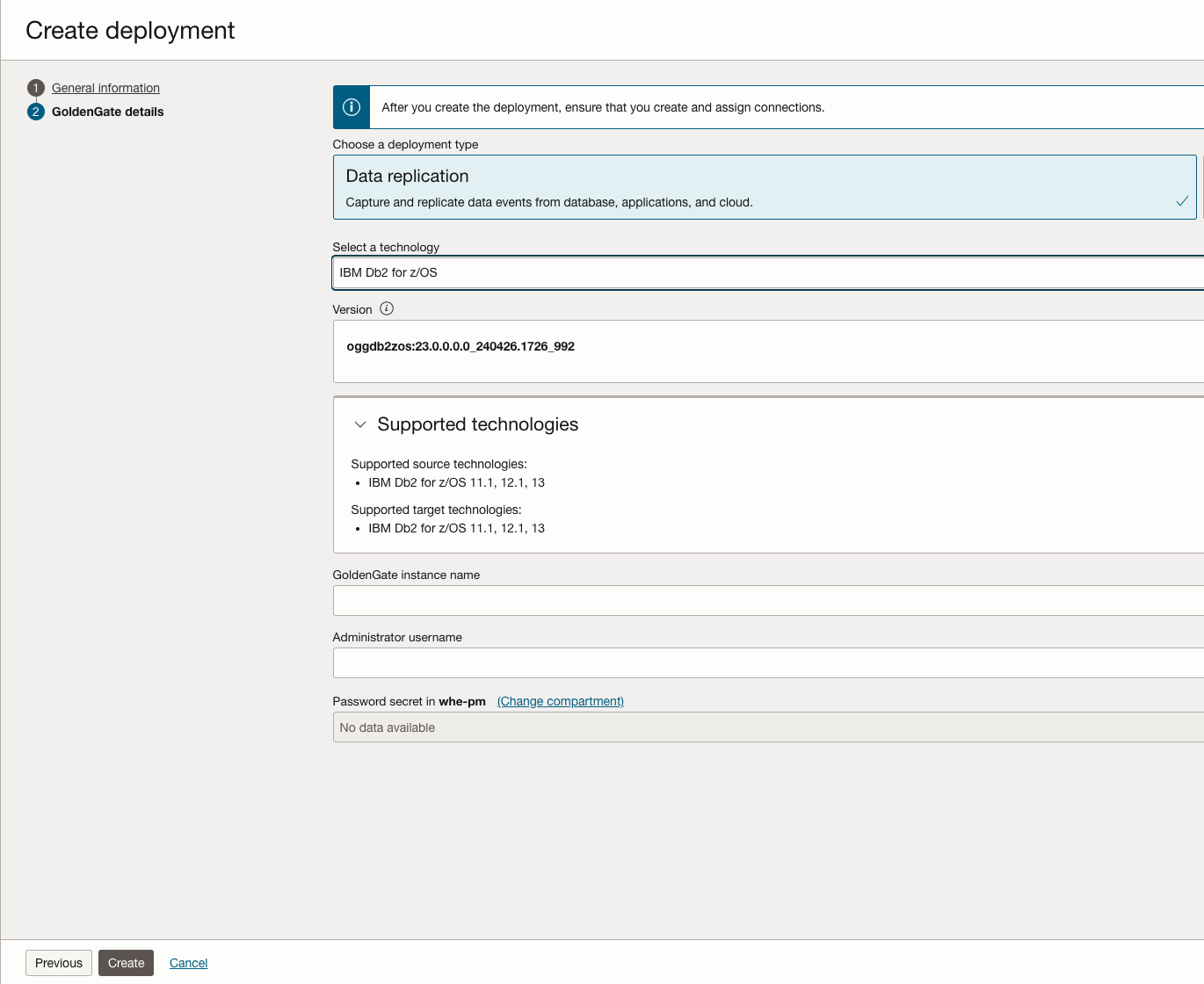Screen dimensions: 1204x984
Task: View the Version field tooltip icon
Action: click(x=387, y=308)
